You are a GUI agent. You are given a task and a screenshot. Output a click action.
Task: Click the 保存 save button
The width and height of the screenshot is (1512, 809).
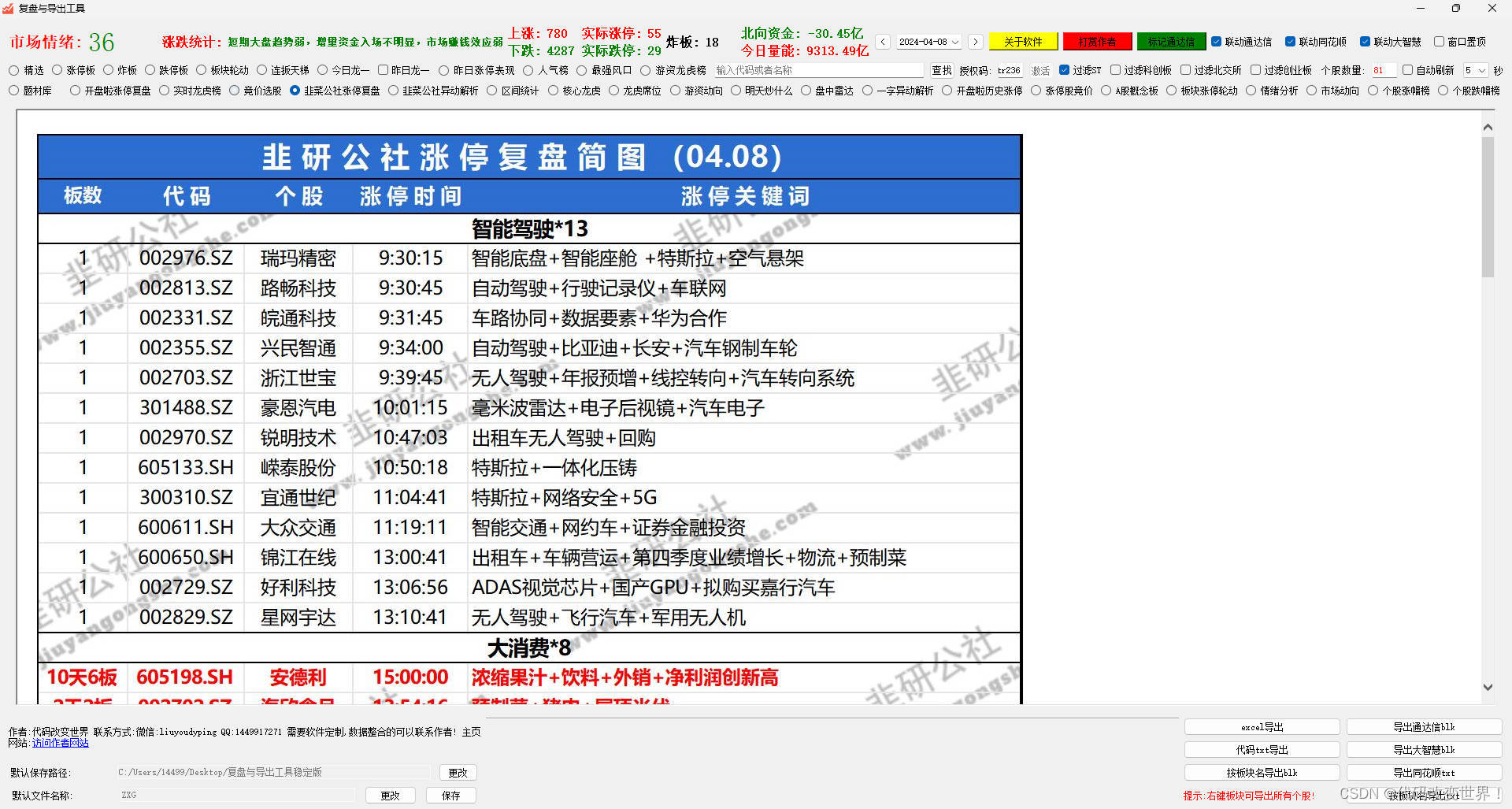(x=450, y=796)
